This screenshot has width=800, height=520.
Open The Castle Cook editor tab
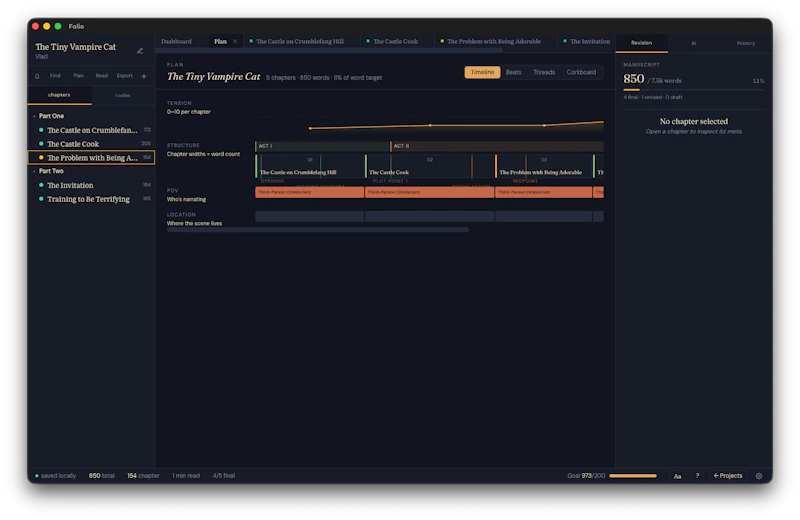click(395, 41)
